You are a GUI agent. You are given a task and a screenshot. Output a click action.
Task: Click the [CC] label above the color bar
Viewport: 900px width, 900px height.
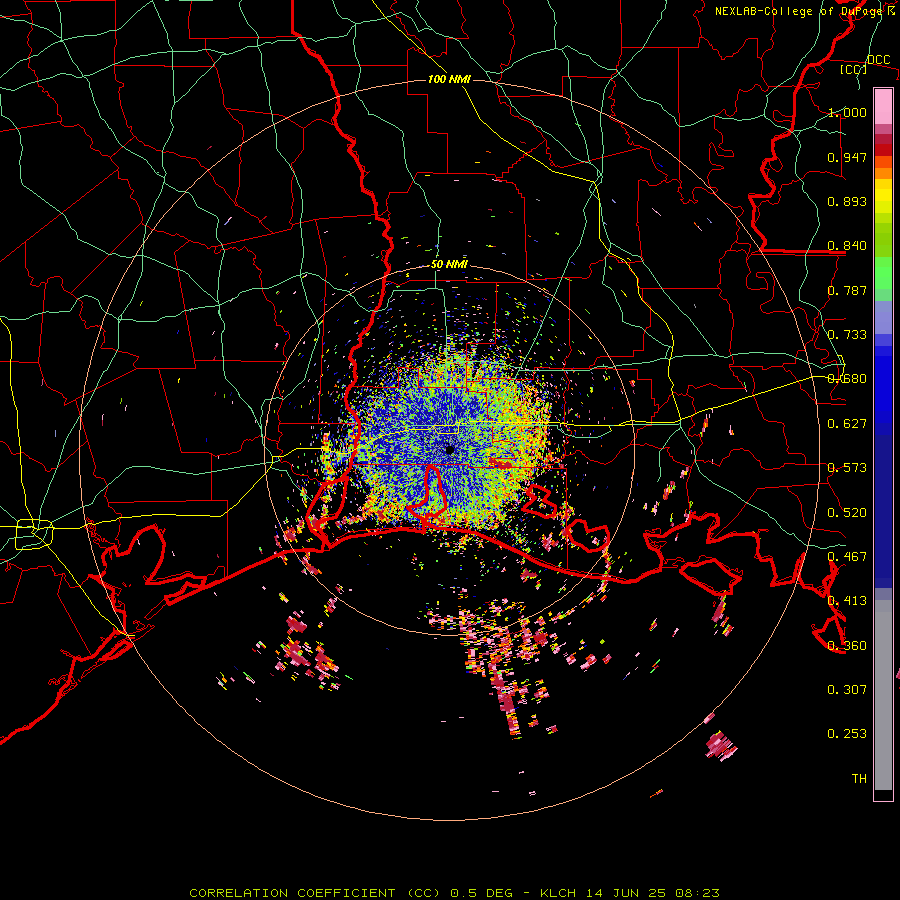tap(854, 69)
